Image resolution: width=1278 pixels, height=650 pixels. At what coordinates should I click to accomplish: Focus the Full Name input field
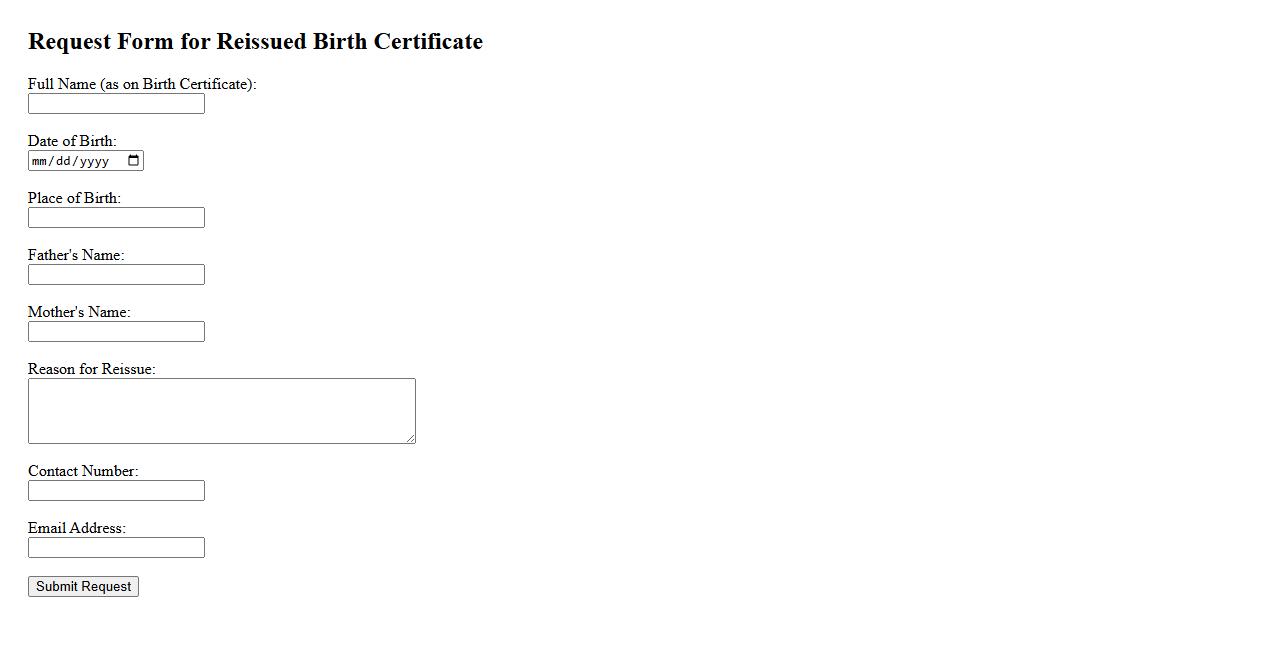coord(116,104)
